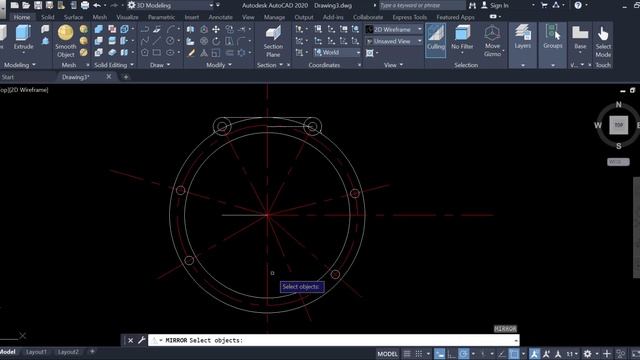Click the keyword search box
This screenshot has height=360, width=640.
tap(422, 5)
